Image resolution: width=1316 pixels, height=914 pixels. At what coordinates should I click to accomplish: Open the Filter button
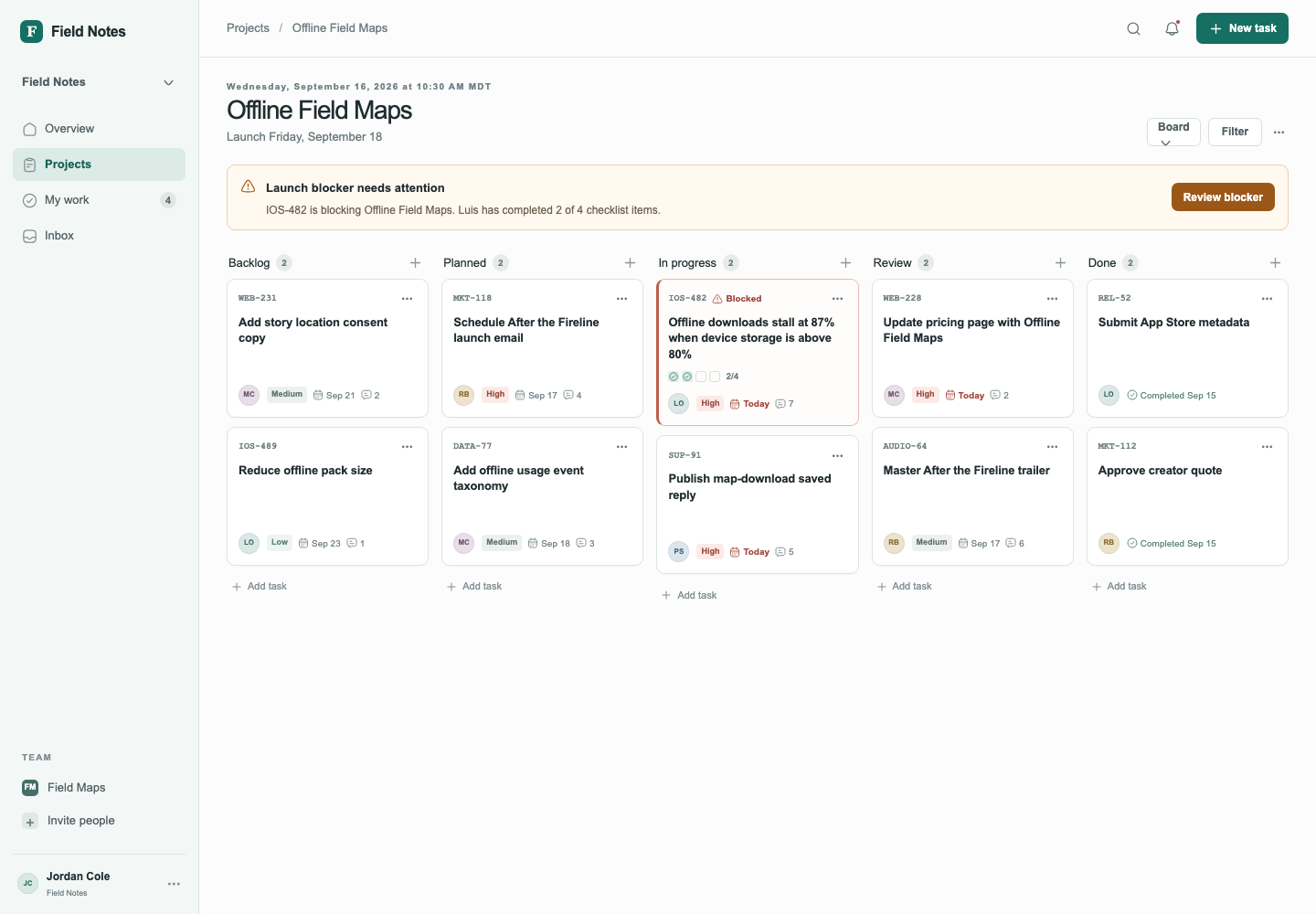1235,132
